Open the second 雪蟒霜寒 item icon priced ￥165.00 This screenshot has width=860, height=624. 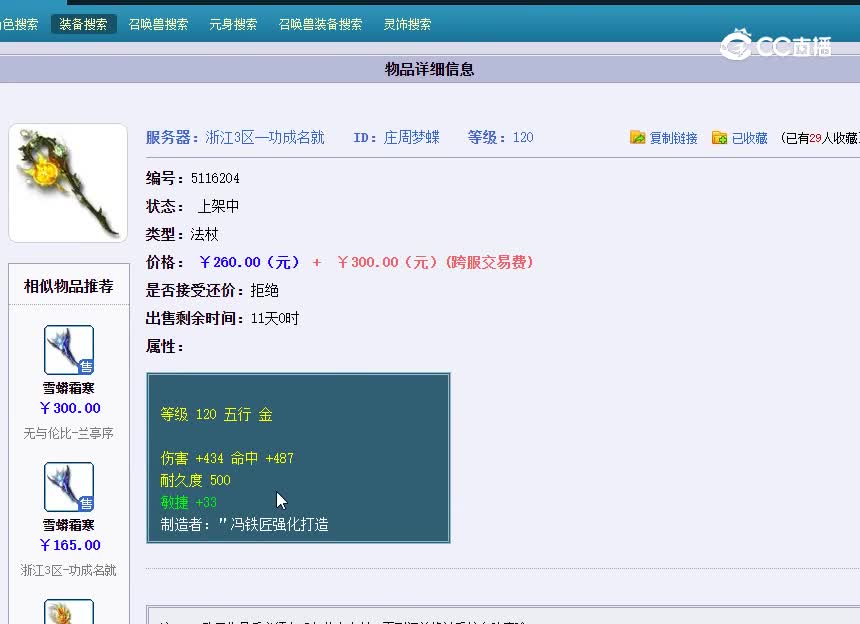[69, 487]
